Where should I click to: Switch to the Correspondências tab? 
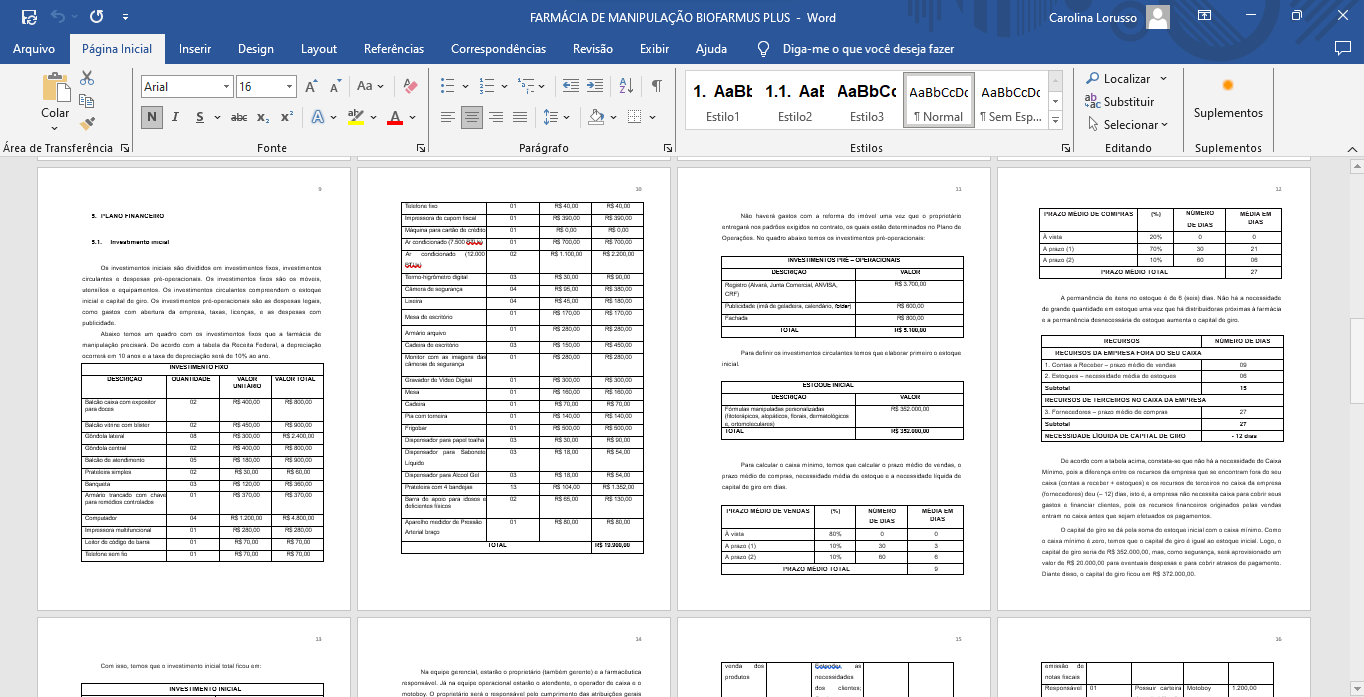click(x=499, y=48)
